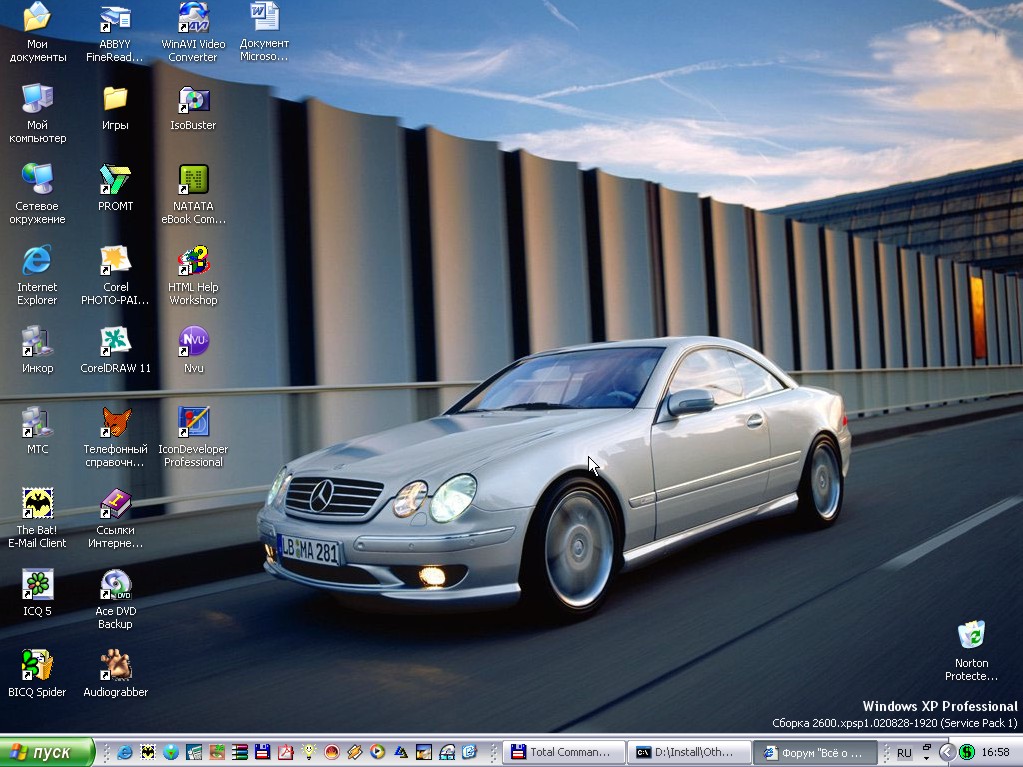
Task: Select the ICQ 5 desktop icon
Action: 37,586
